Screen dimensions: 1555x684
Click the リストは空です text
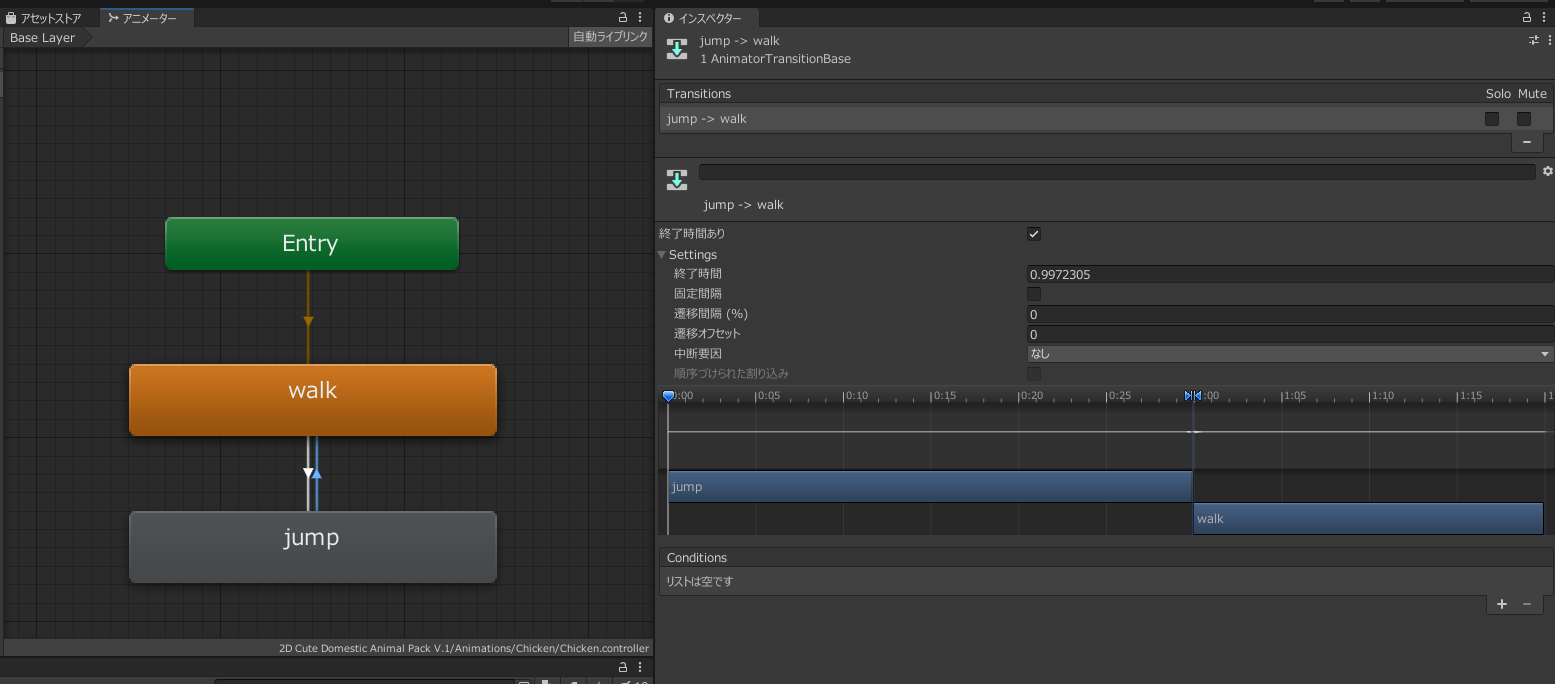[x=700, y=581]
